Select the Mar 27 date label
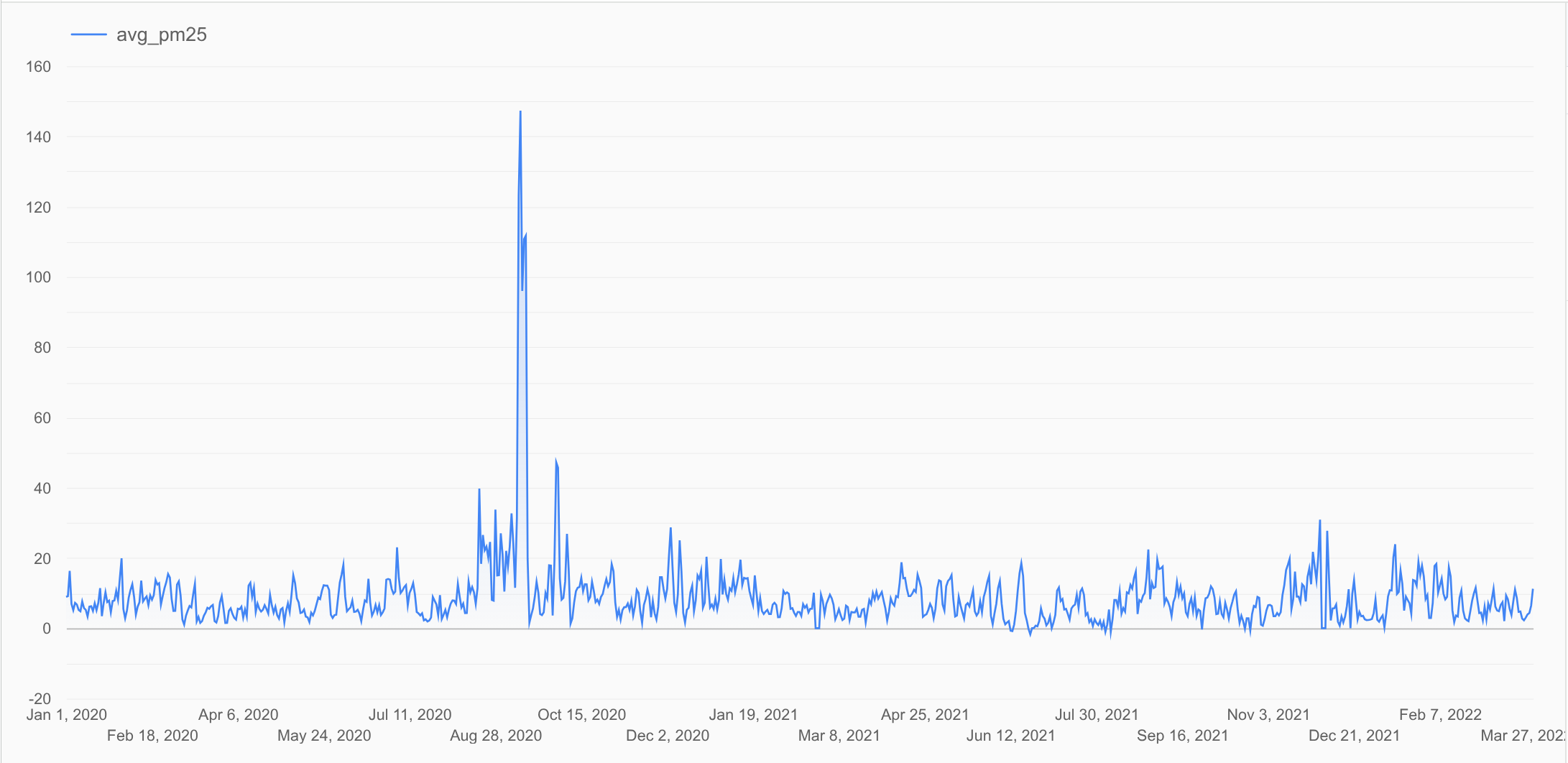Viewport: 1568px width, 763px height. tap(1523, 736)
